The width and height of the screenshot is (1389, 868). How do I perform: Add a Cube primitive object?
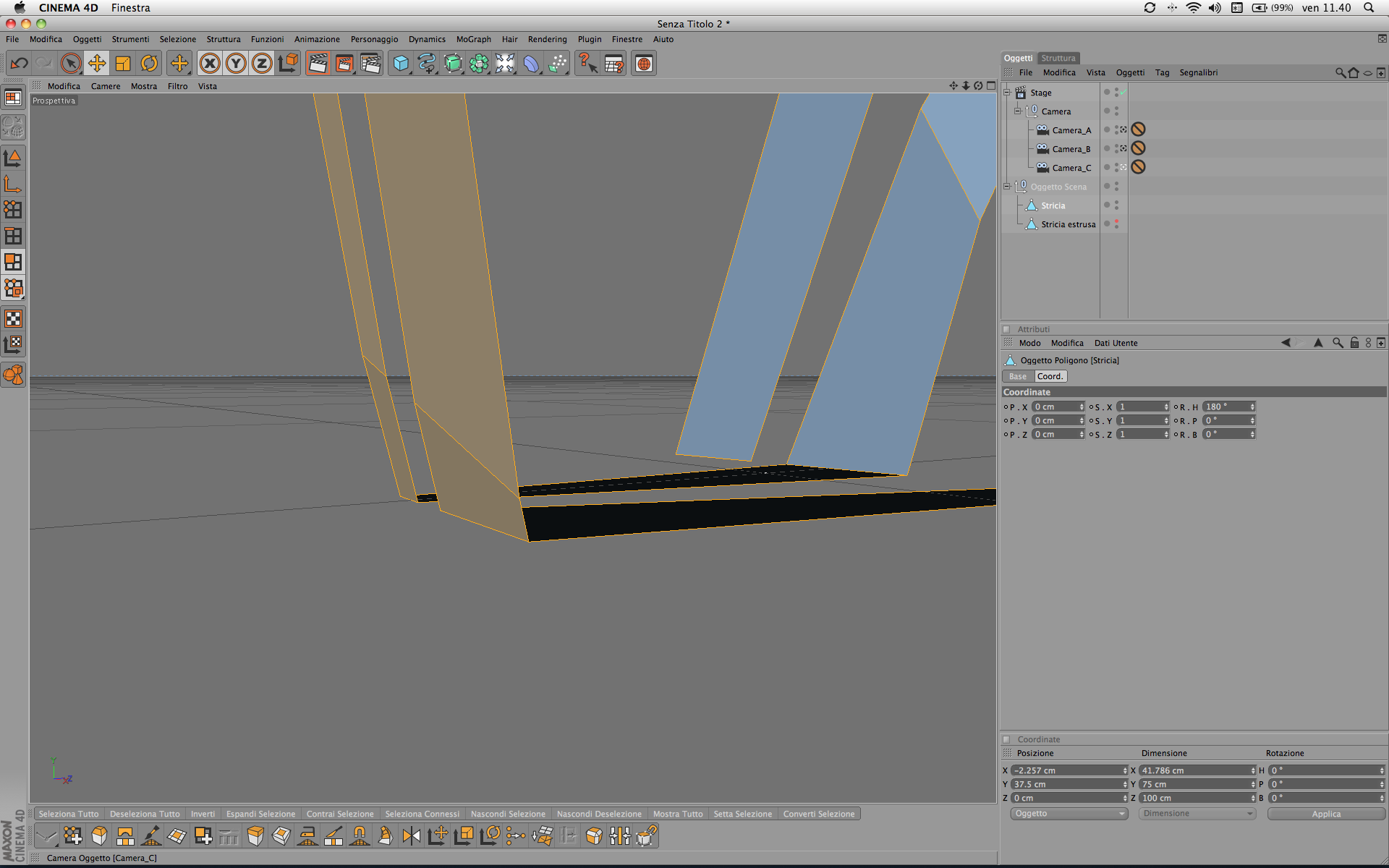coord(400,64)
